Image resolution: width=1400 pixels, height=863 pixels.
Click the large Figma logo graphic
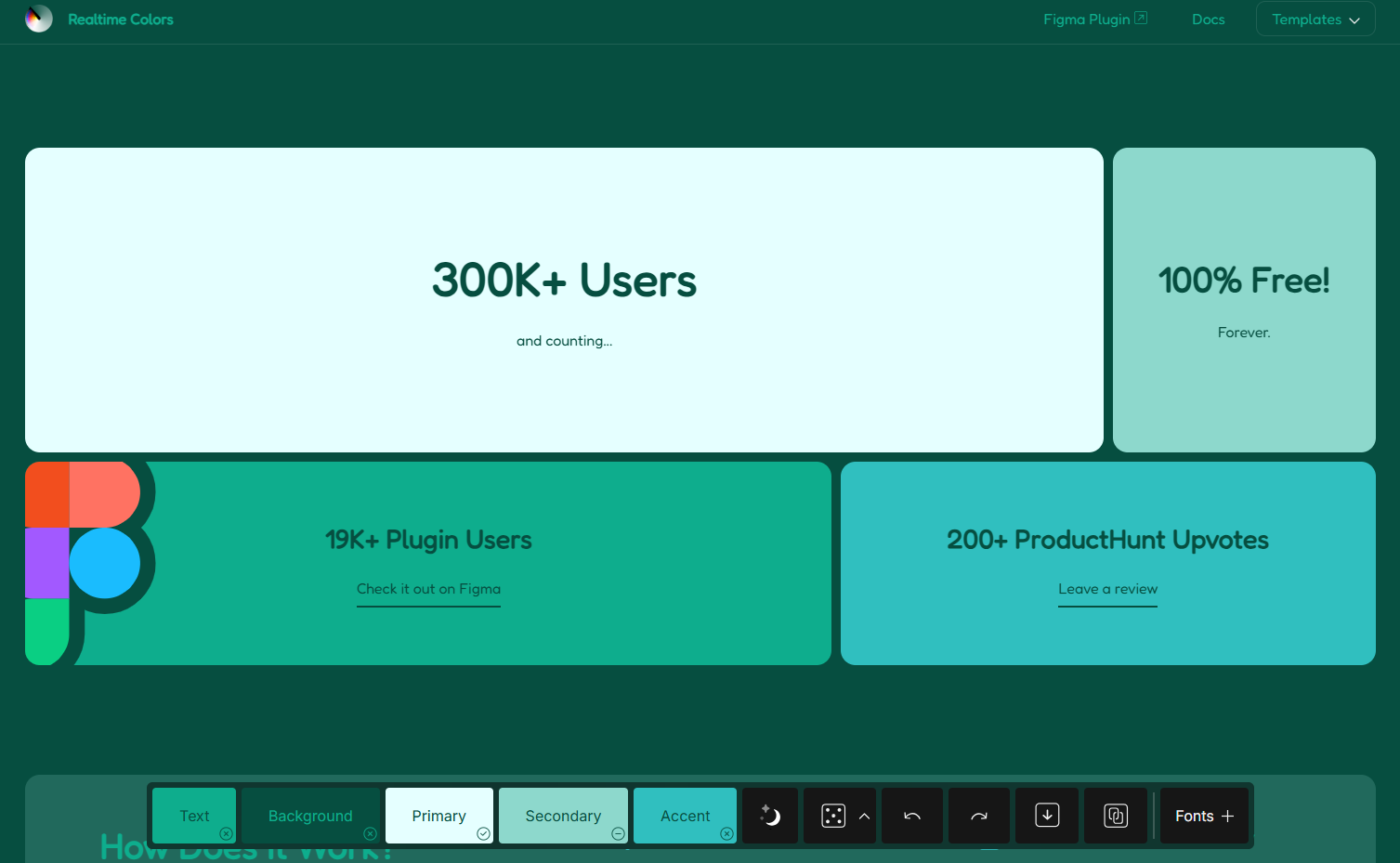pos(85,563)
